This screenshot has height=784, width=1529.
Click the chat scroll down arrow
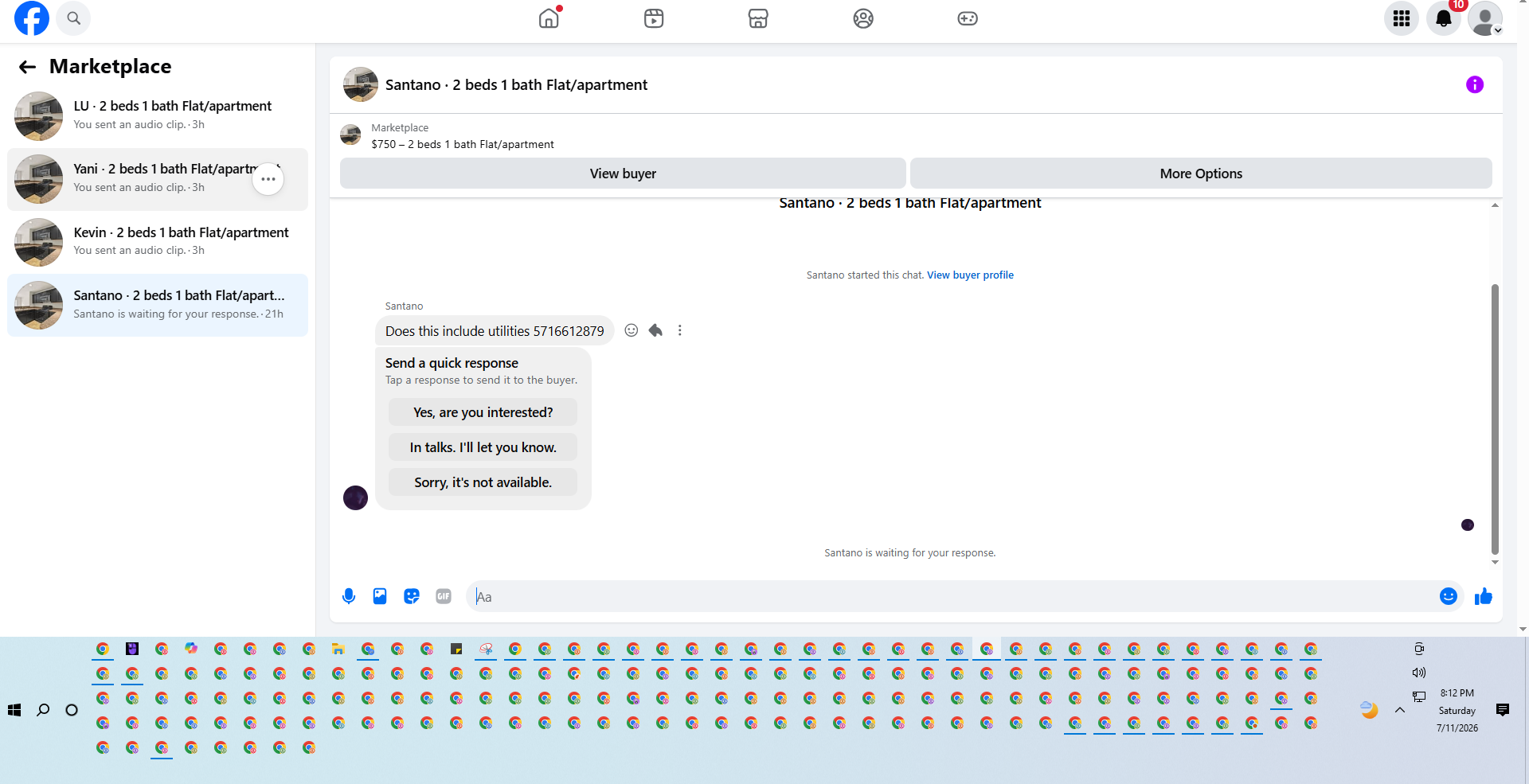click(1495, 563)
